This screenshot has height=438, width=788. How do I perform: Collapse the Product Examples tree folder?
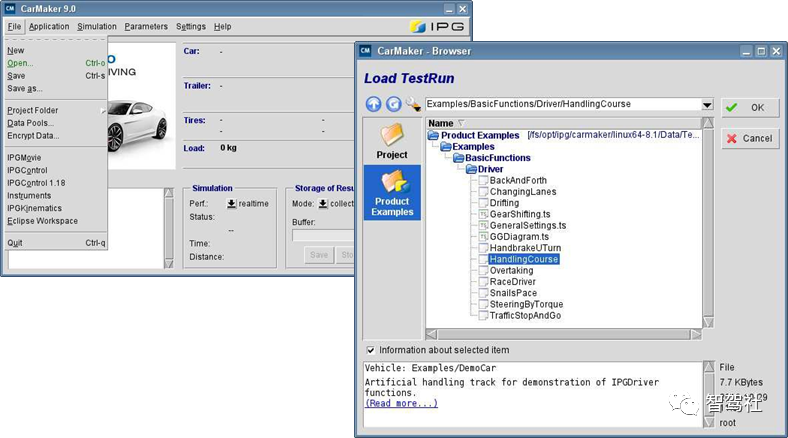[433, 136]
